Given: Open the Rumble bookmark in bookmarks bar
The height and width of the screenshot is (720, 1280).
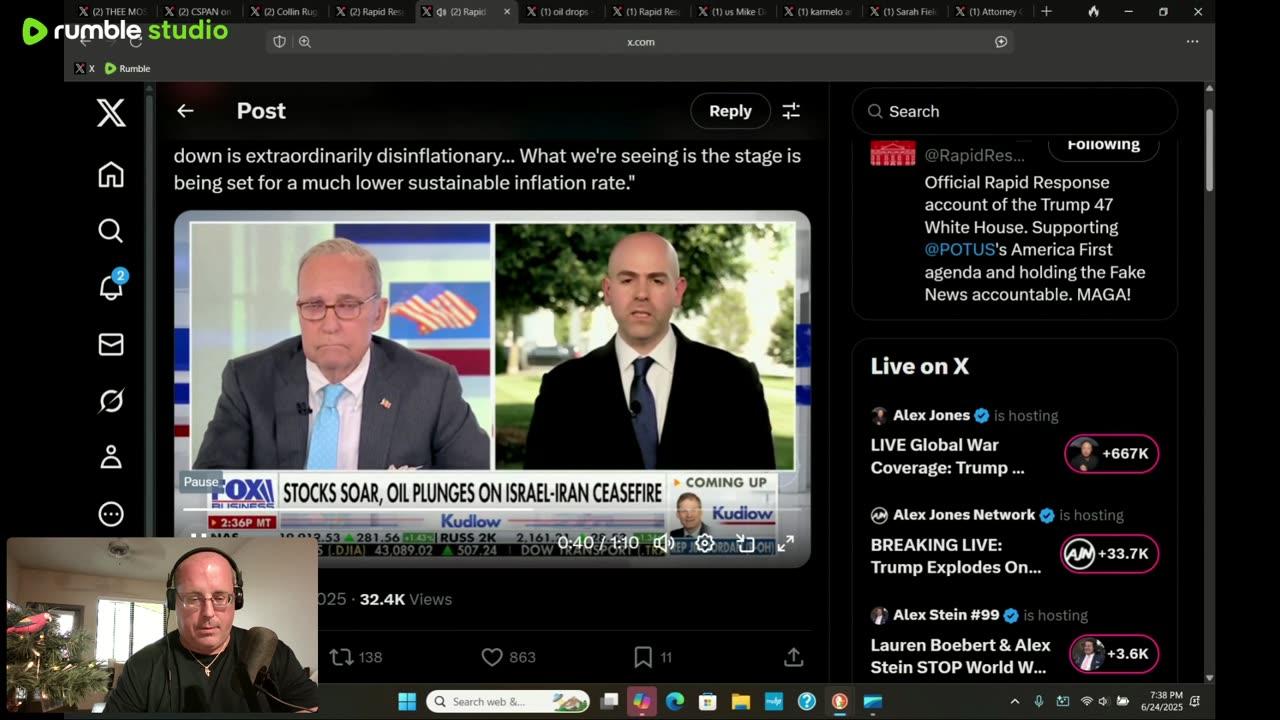Looking at the screenshot, I should [128, 68].
